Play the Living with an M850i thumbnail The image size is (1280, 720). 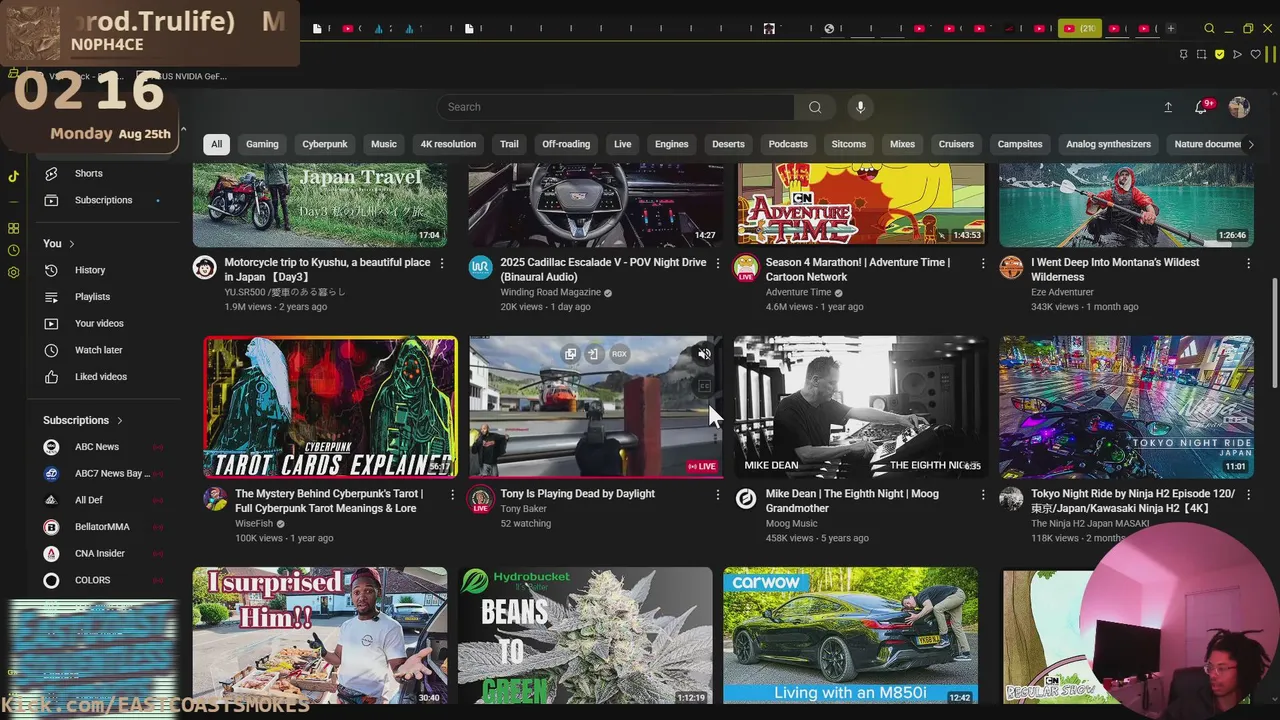(x=850, y=636)
